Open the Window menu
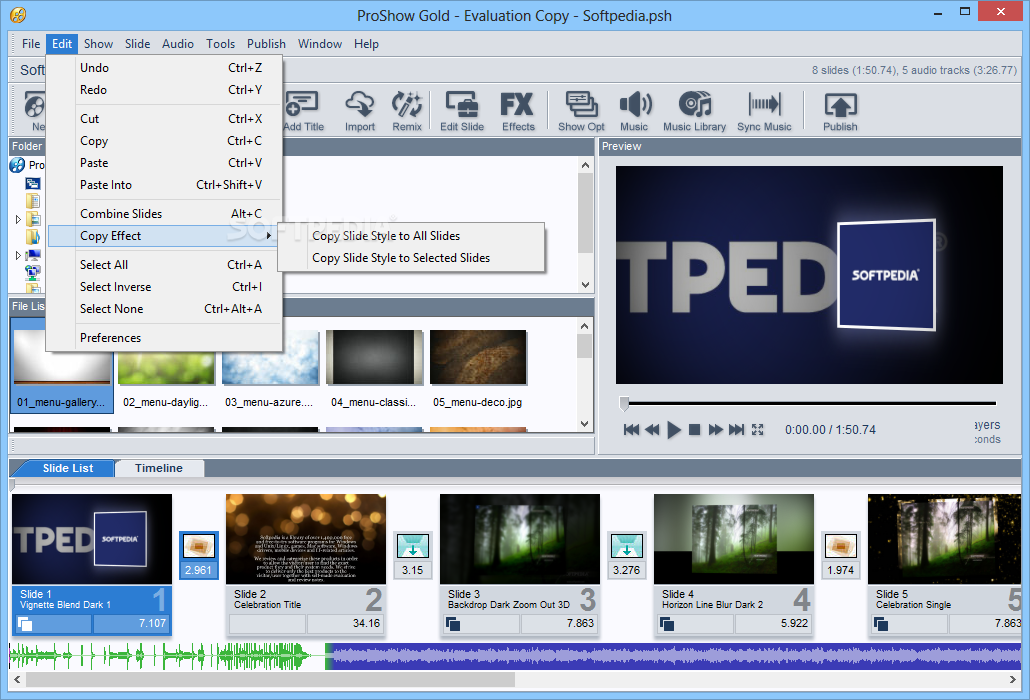This screenshot has width=1030, height=700. (x=320, y=44)
